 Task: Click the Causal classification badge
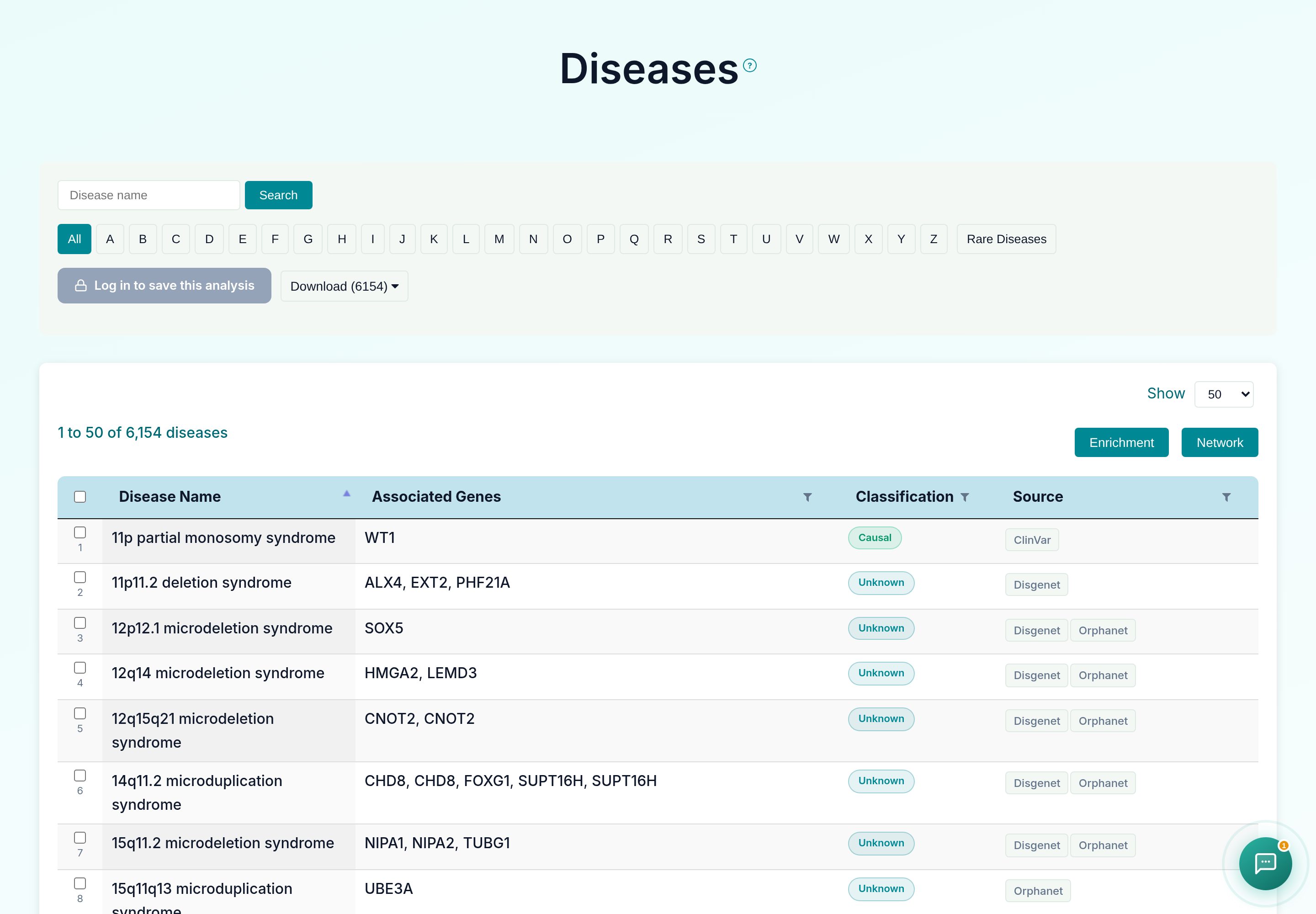click(x=875, y=537)
